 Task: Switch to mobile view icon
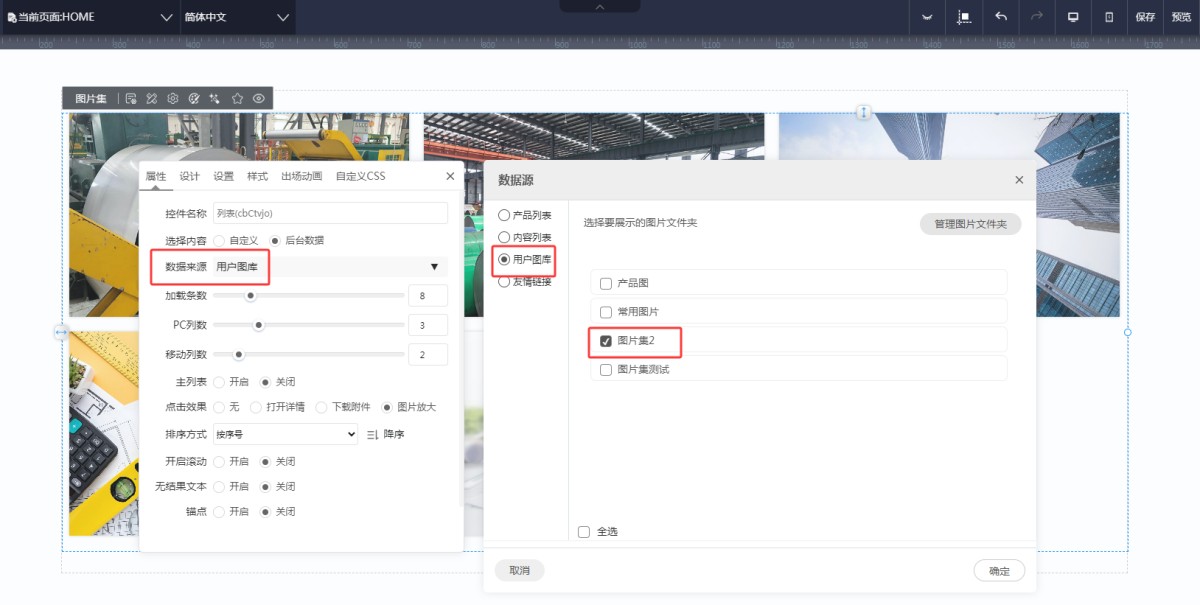1109,17
